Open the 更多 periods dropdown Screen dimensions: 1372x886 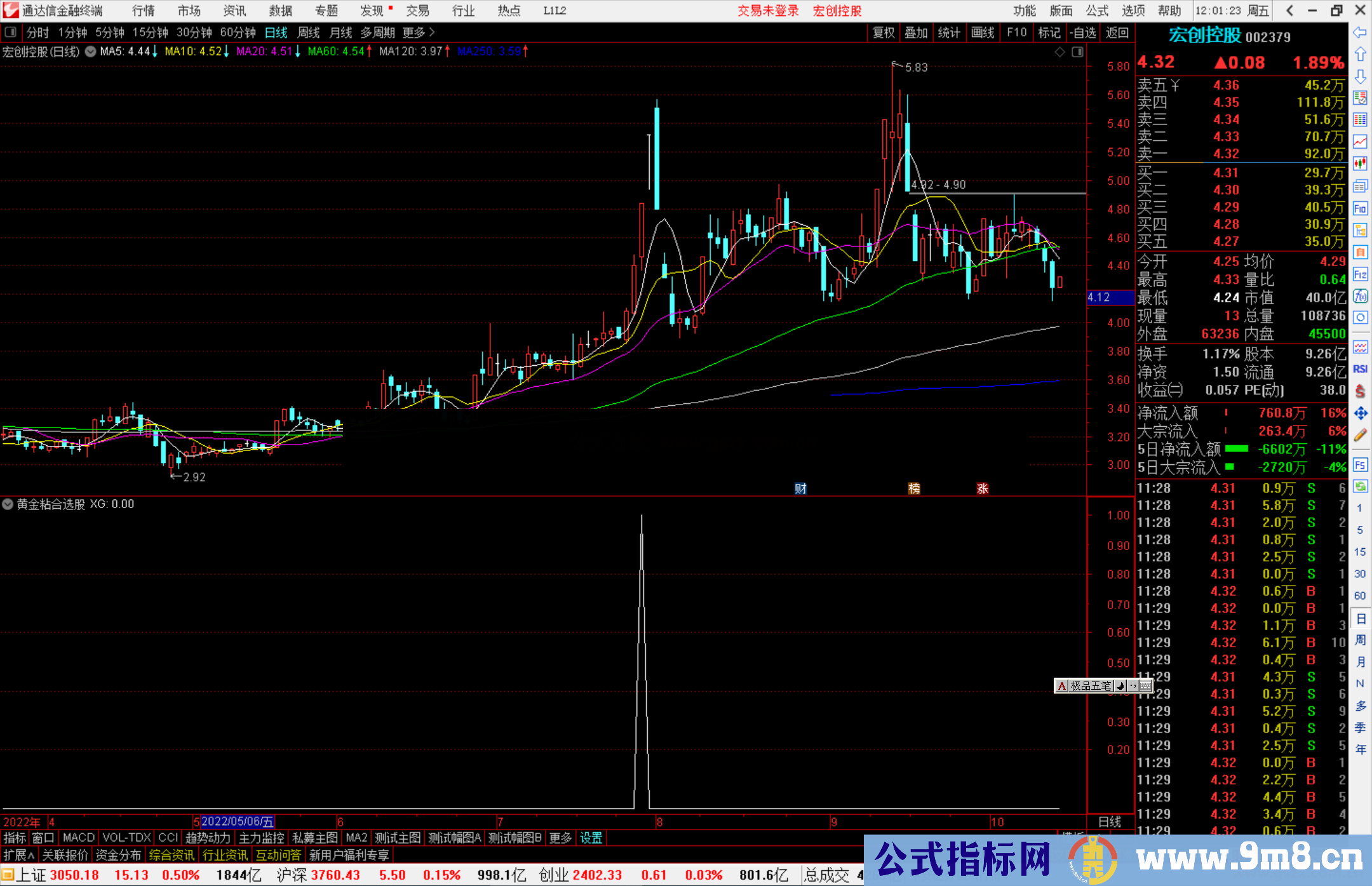click(x=412, y=32)
